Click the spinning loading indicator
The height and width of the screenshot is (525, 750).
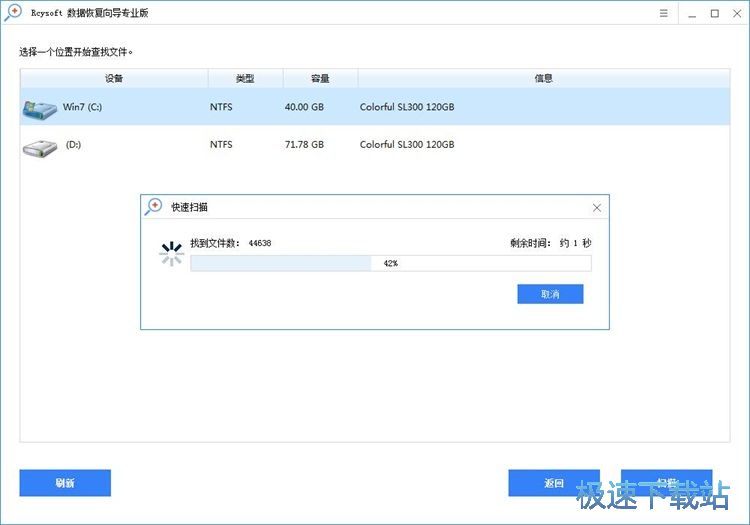click(x=171, y=253)
